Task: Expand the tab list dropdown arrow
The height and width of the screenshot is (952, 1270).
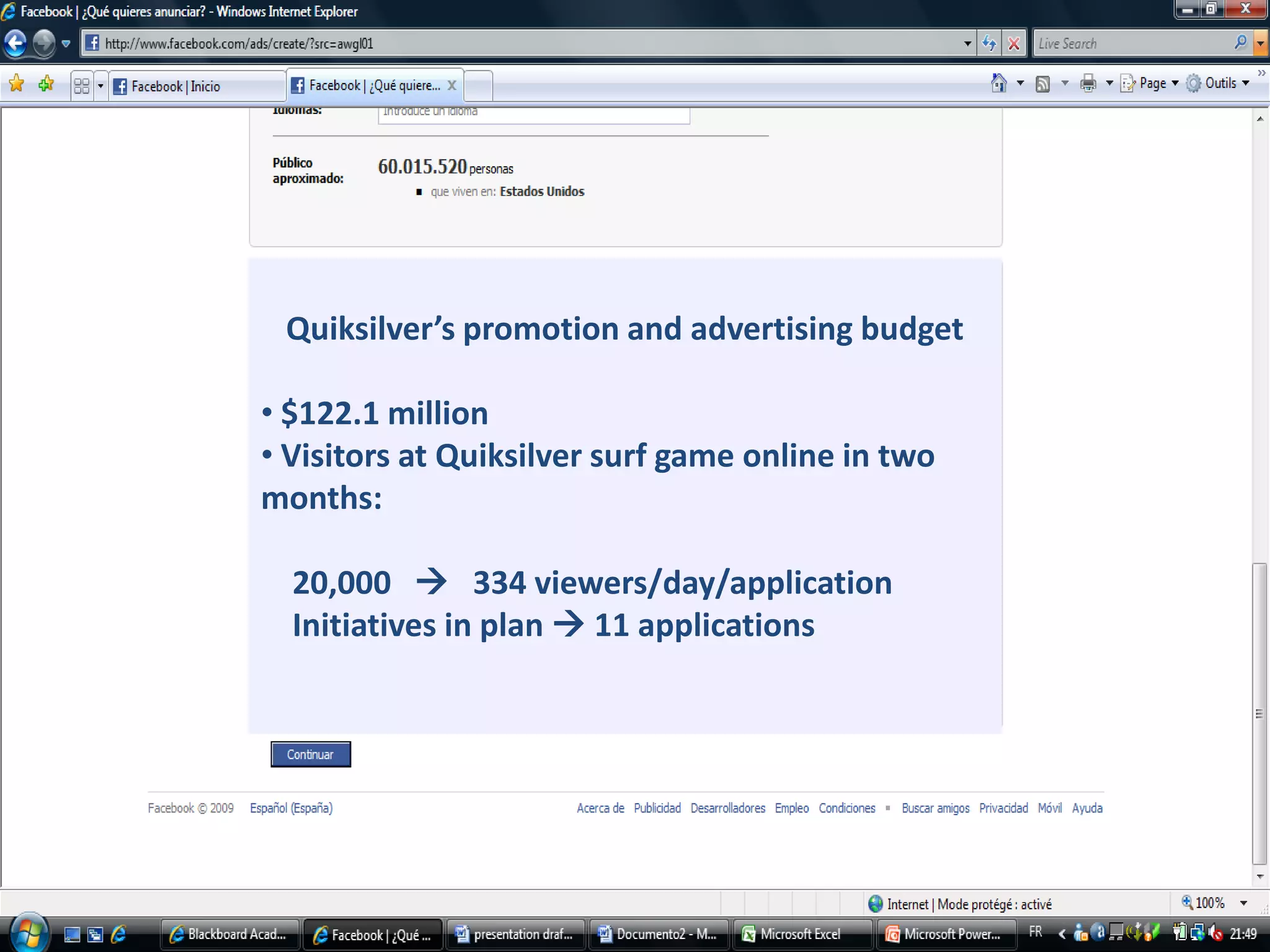Action: pyautogui.click(x=100, y=86)
